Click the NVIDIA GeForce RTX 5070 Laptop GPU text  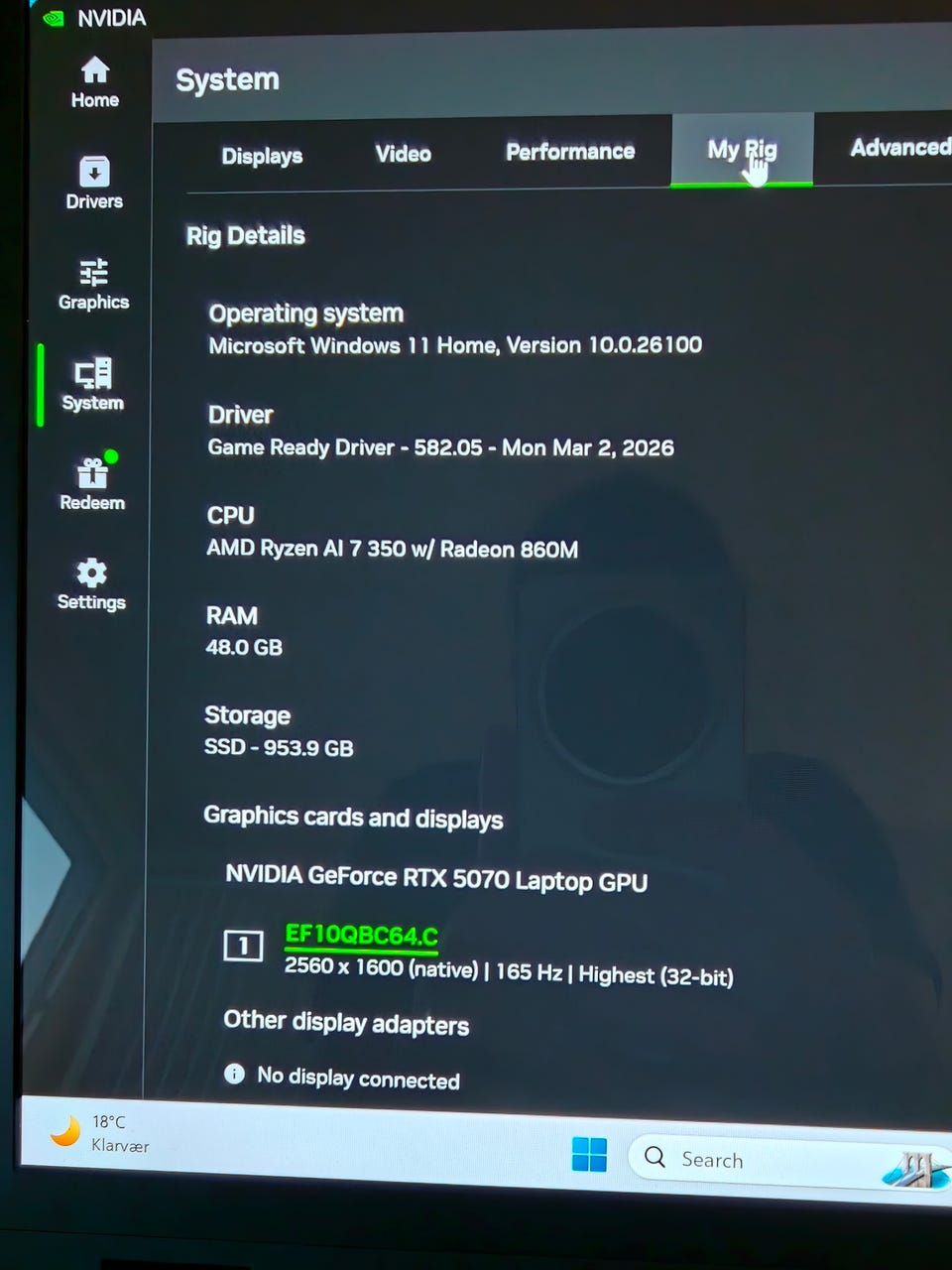[436, 878]
